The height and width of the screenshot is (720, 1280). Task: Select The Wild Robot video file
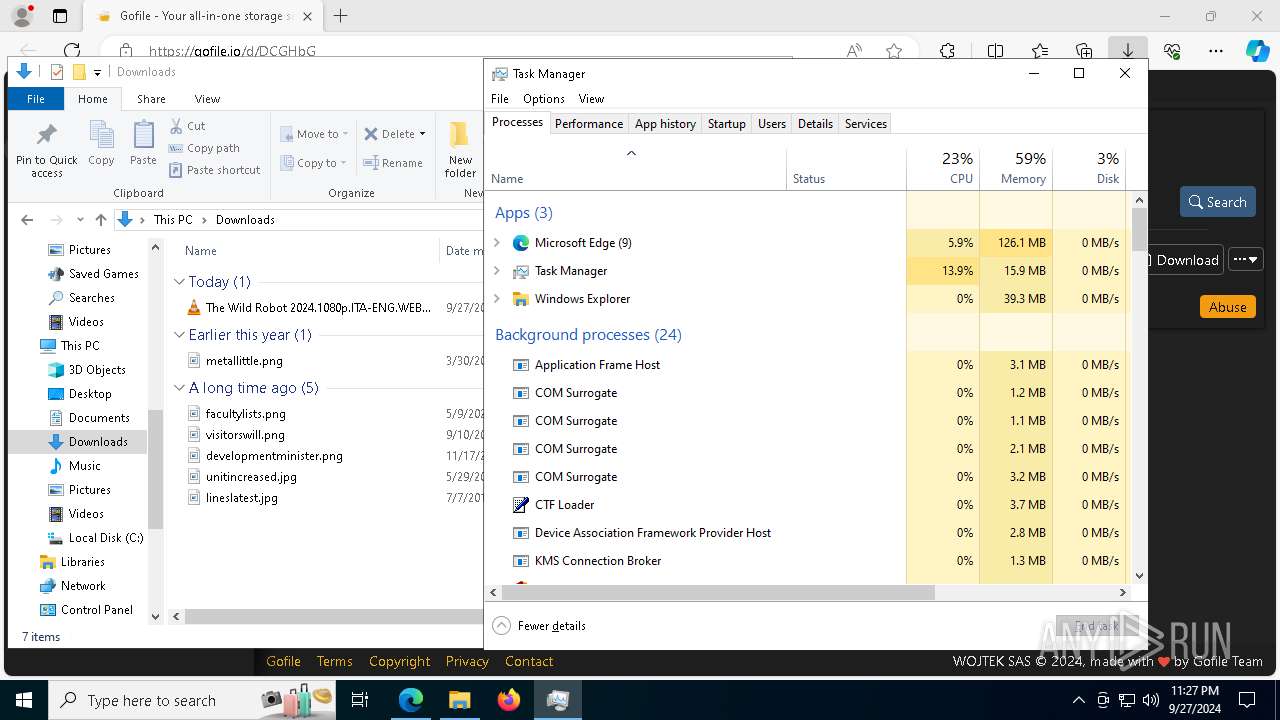pos(318,308)
